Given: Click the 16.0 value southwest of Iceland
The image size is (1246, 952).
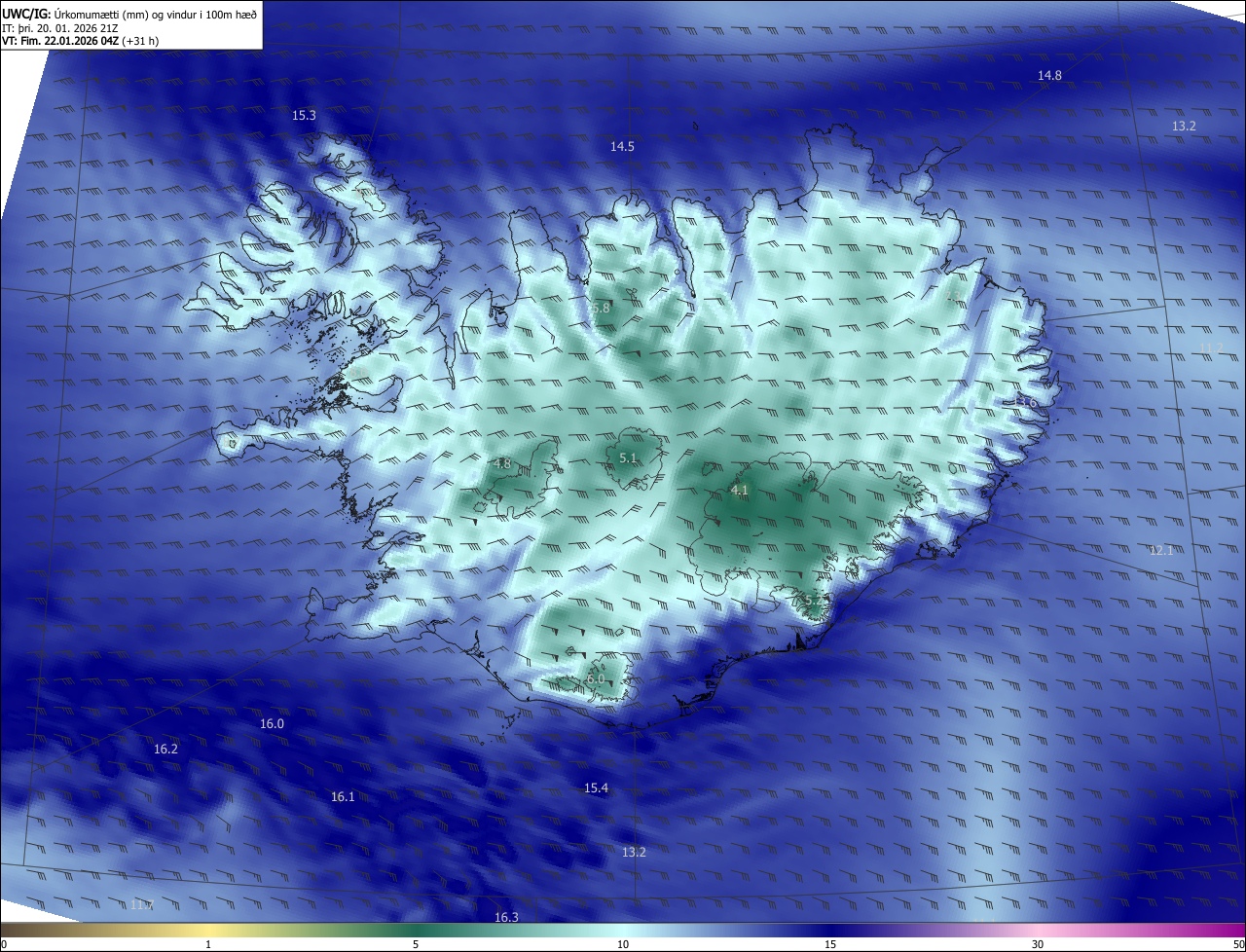Looking at the screenshot, I should (272, 723).
